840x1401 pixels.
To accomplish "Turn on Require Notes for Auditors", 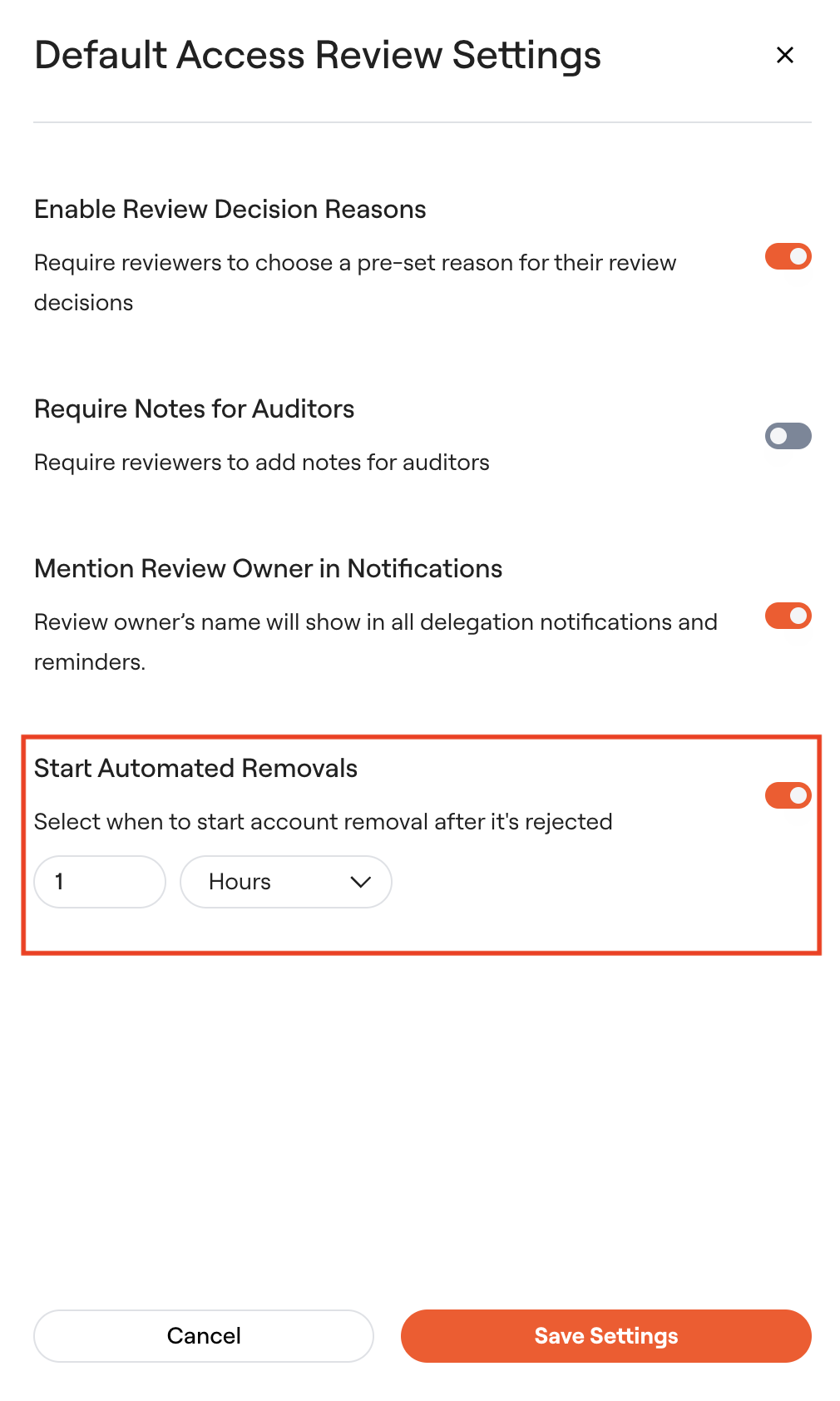I will tap(788, 436).
